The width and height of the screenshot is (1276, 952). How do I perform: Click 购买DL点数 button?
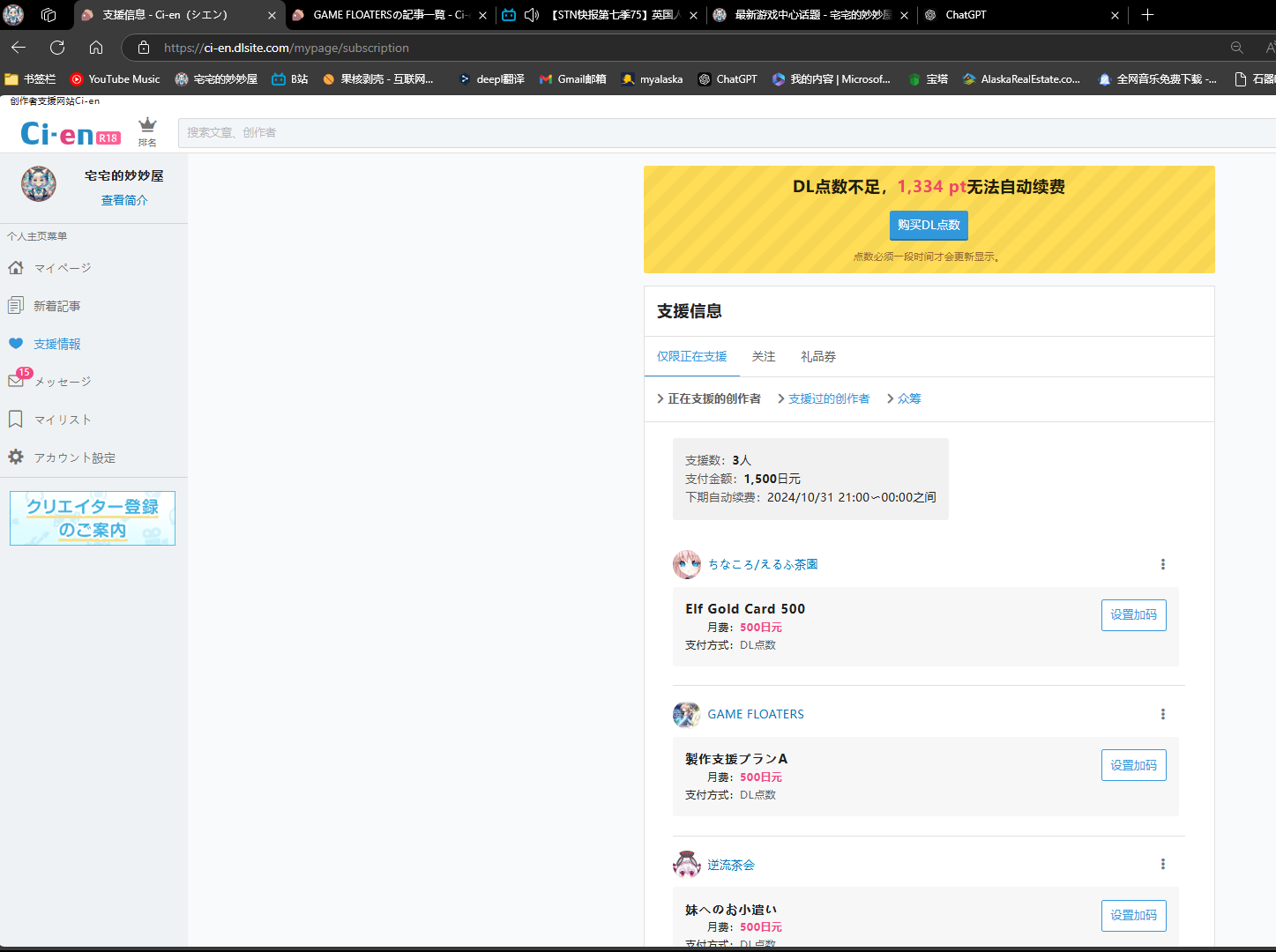click(929, 225)
